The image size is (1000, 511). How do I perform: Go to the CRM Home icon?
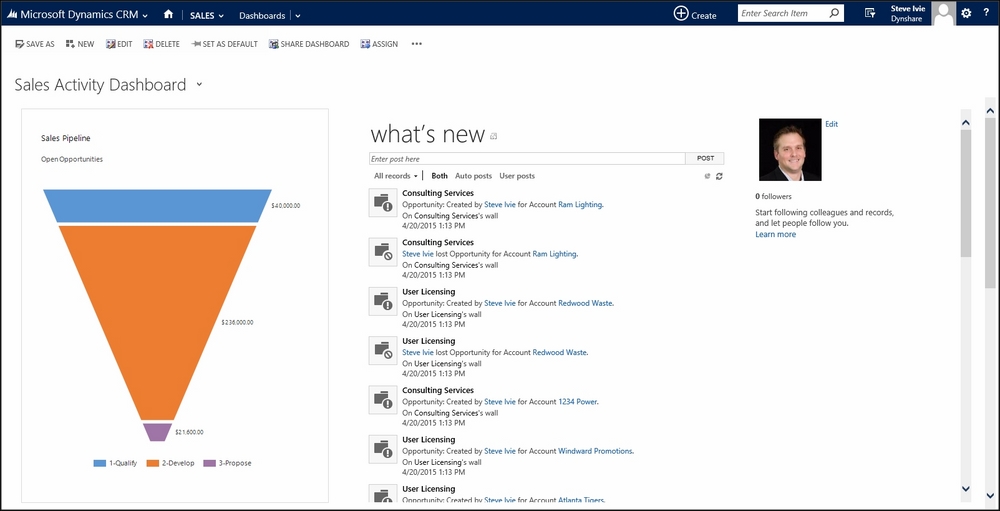pyautogui.click(x=168, y=14)
